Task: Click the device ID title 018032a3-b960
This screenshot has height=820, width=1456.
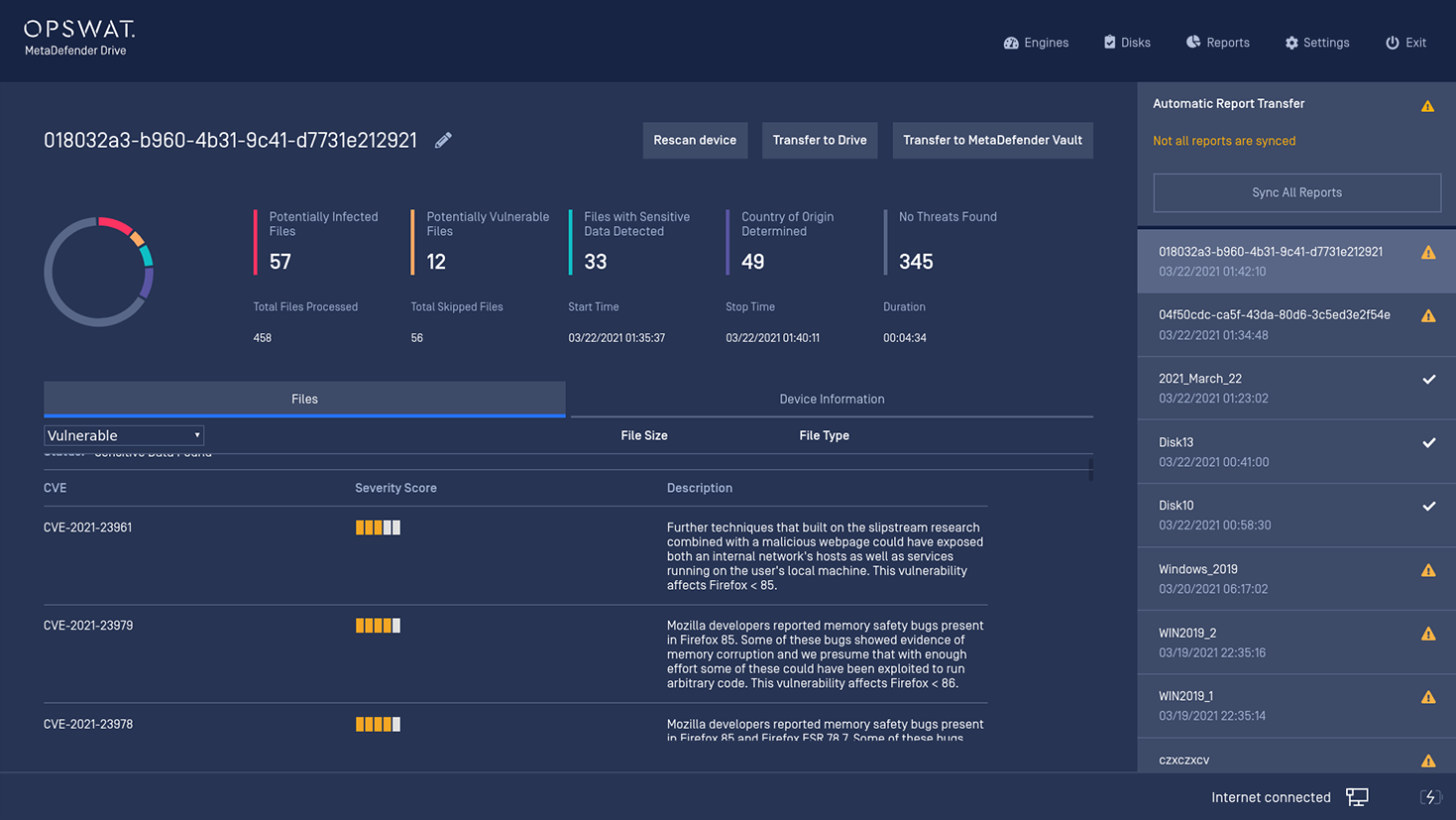Action: (x=230, y=140)
